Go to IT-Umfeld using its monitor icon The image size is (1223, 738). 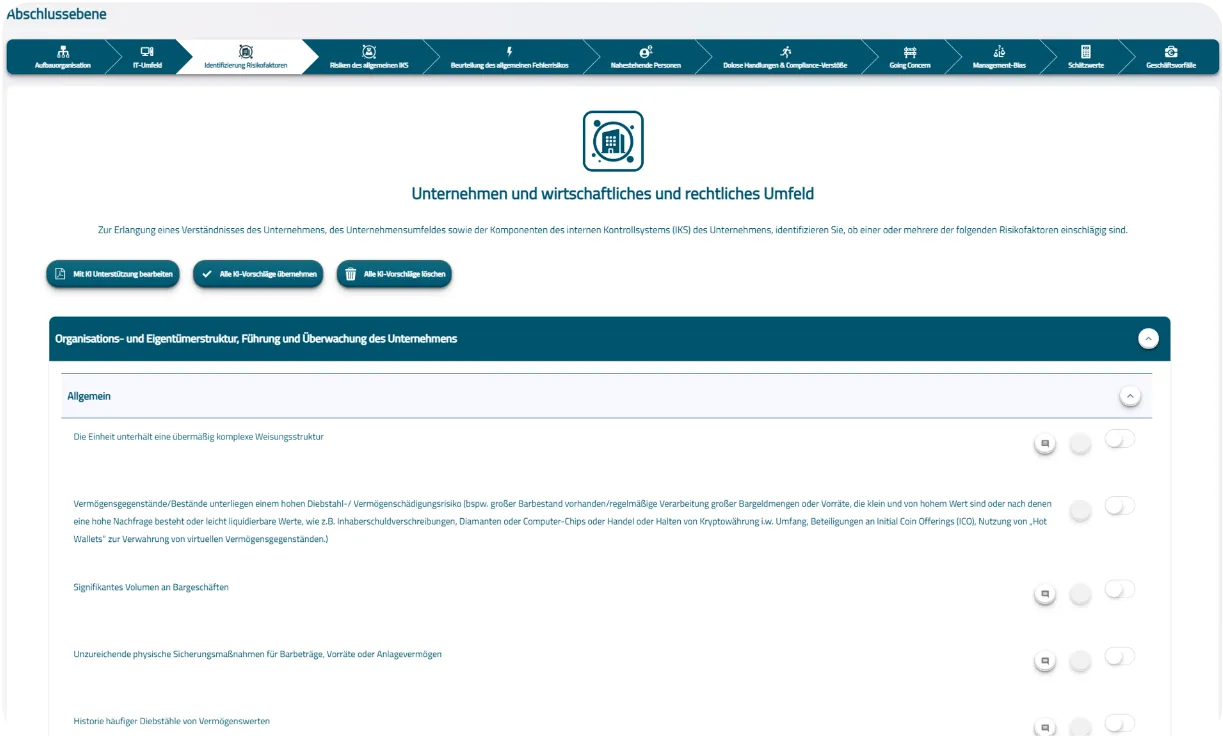[147, 51]
